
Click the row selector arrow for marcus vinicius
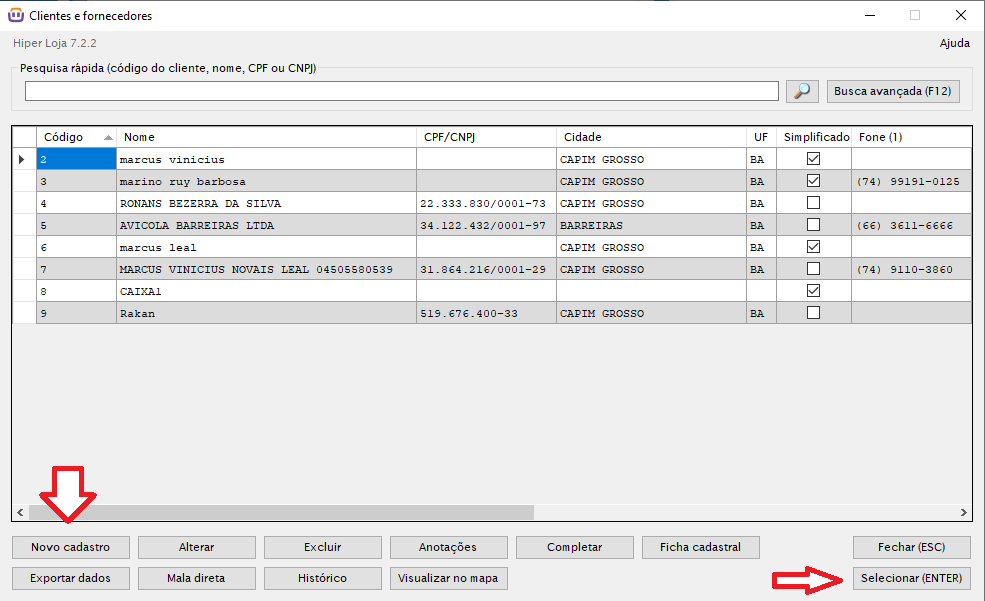[23, 160]
